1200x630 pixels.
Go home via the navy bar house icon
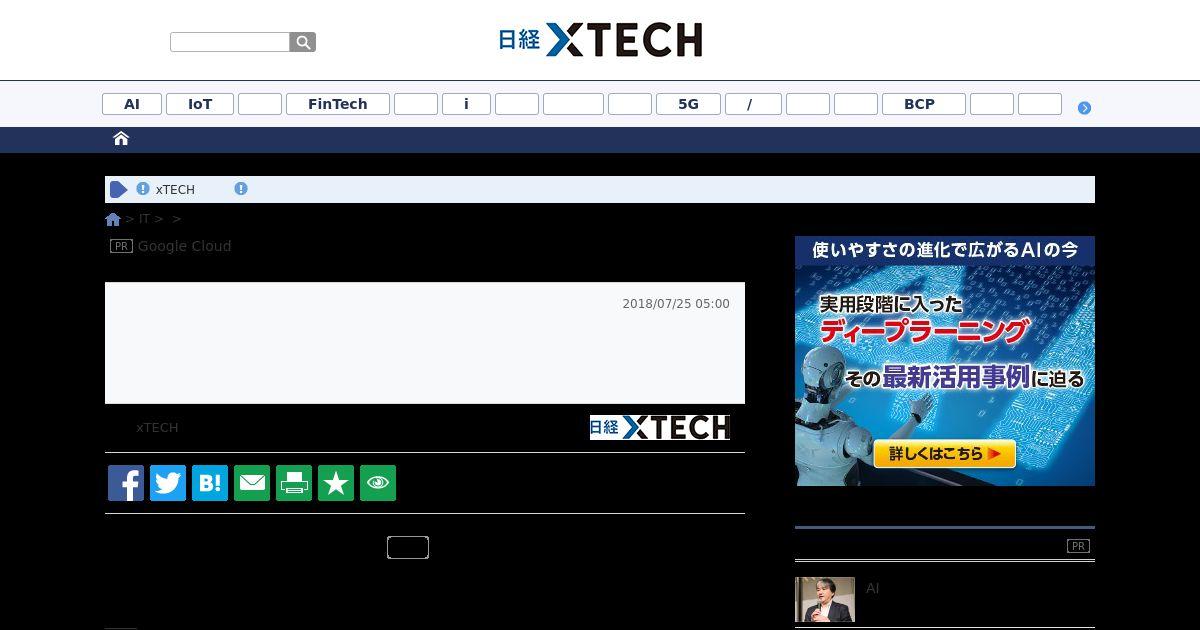pos(121,139)
